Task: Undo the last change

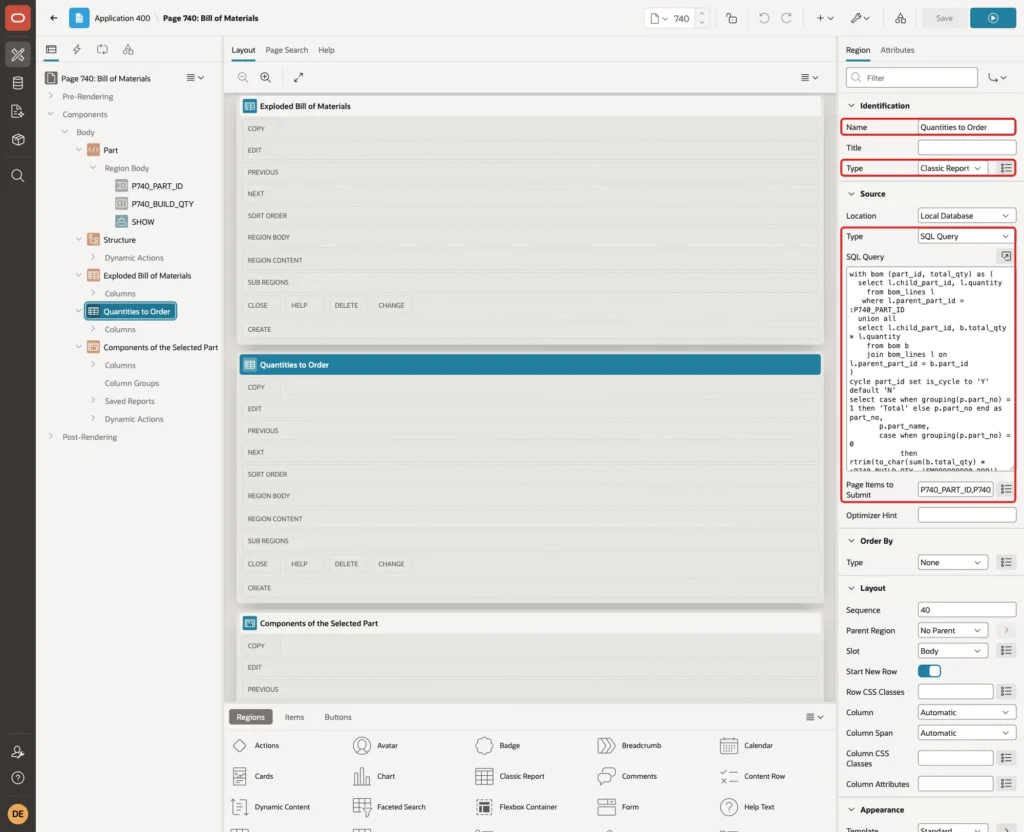Action: [x=763, y=18]
